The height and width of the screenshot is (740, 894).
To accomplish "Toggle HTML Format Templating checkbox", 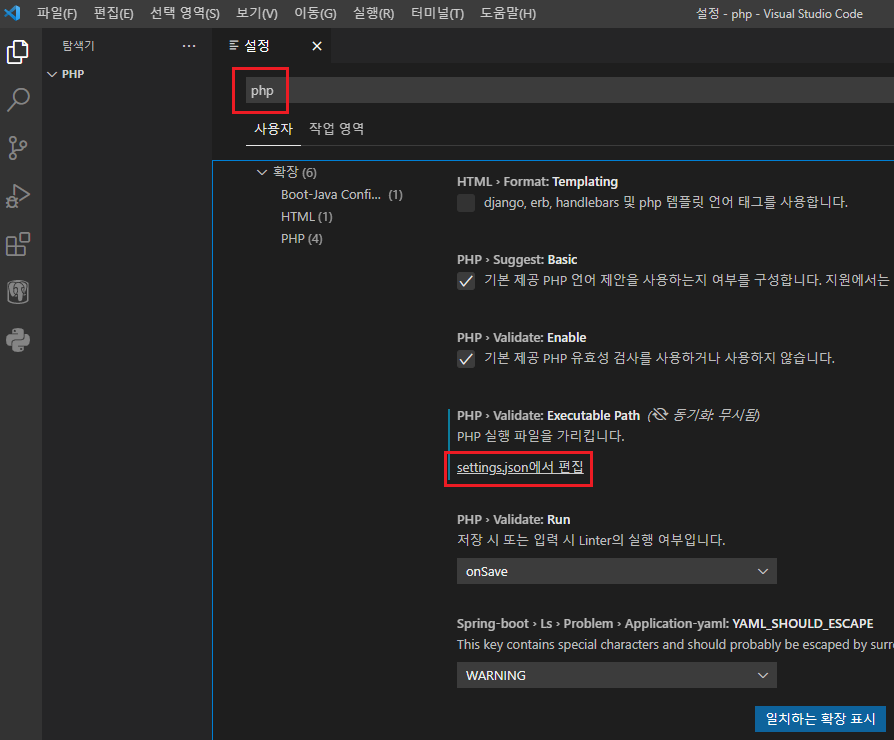I will click(x=466, y=202).
